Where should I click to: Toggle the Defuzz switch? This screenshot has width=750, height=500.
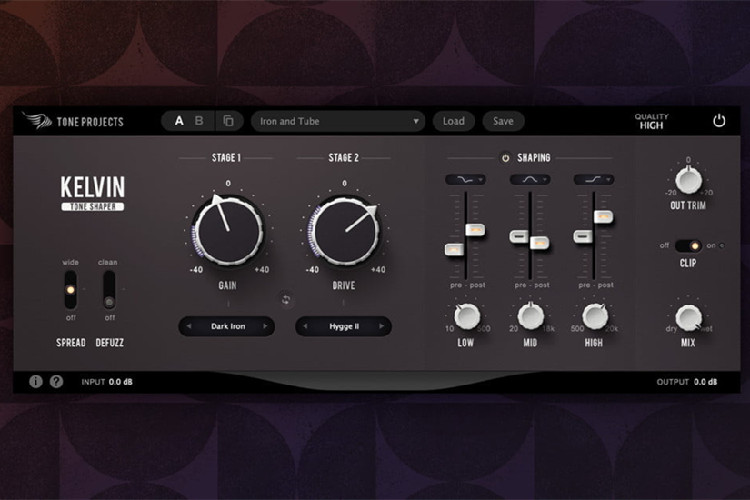109,290
